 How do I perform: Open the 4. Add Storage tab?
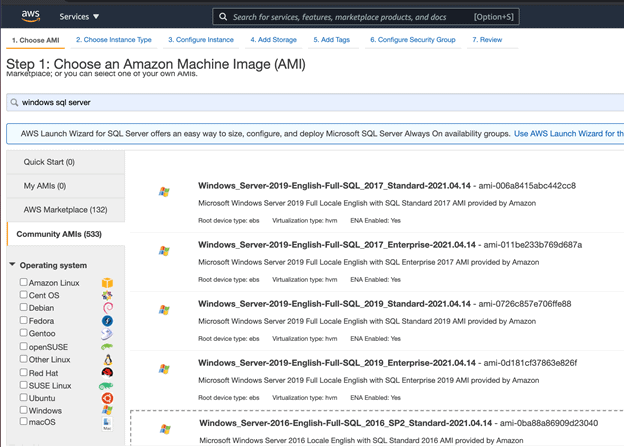click(273, 40)
